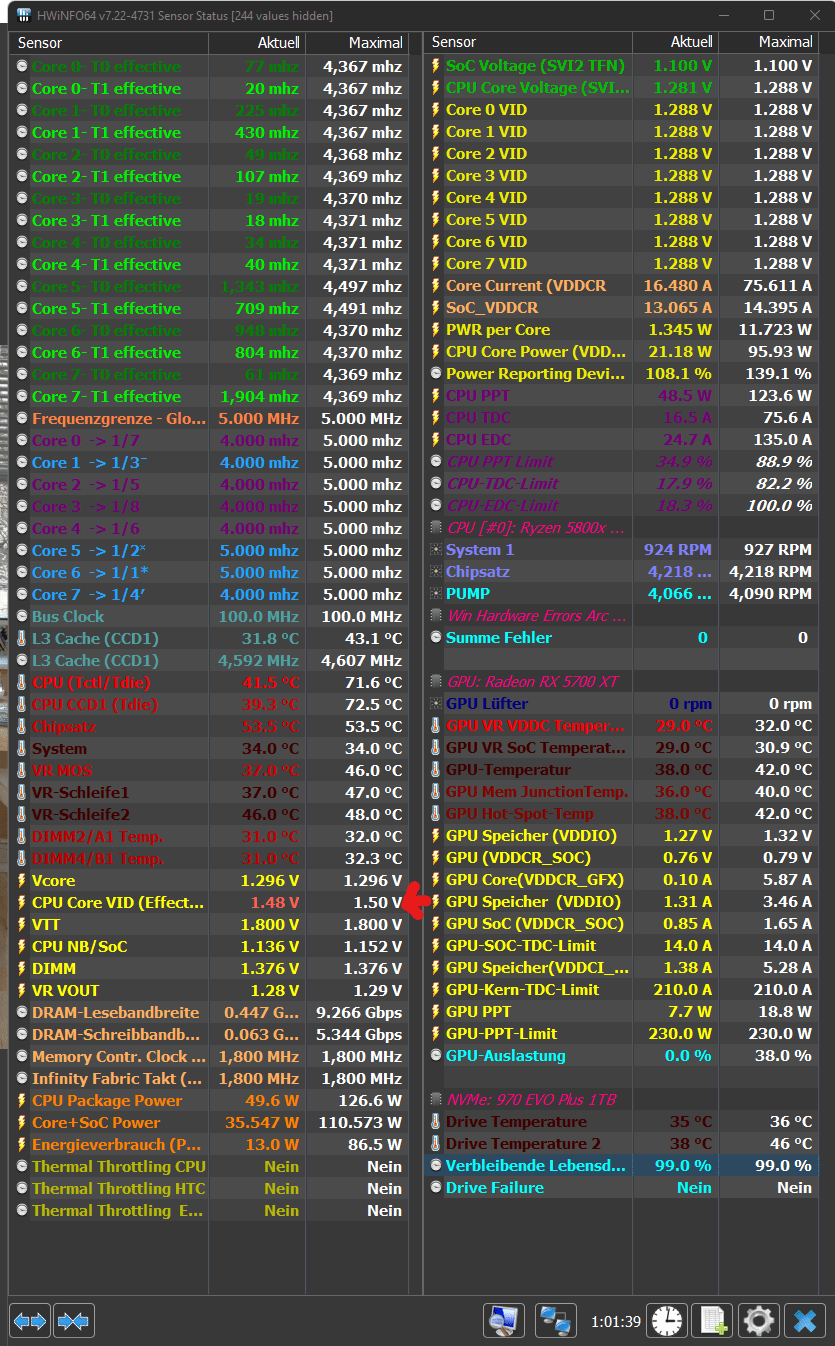This screenshot has width=835, height=1346.
Task: Click the icon beside Thermal Throttling CPU
Action: 23,1167
